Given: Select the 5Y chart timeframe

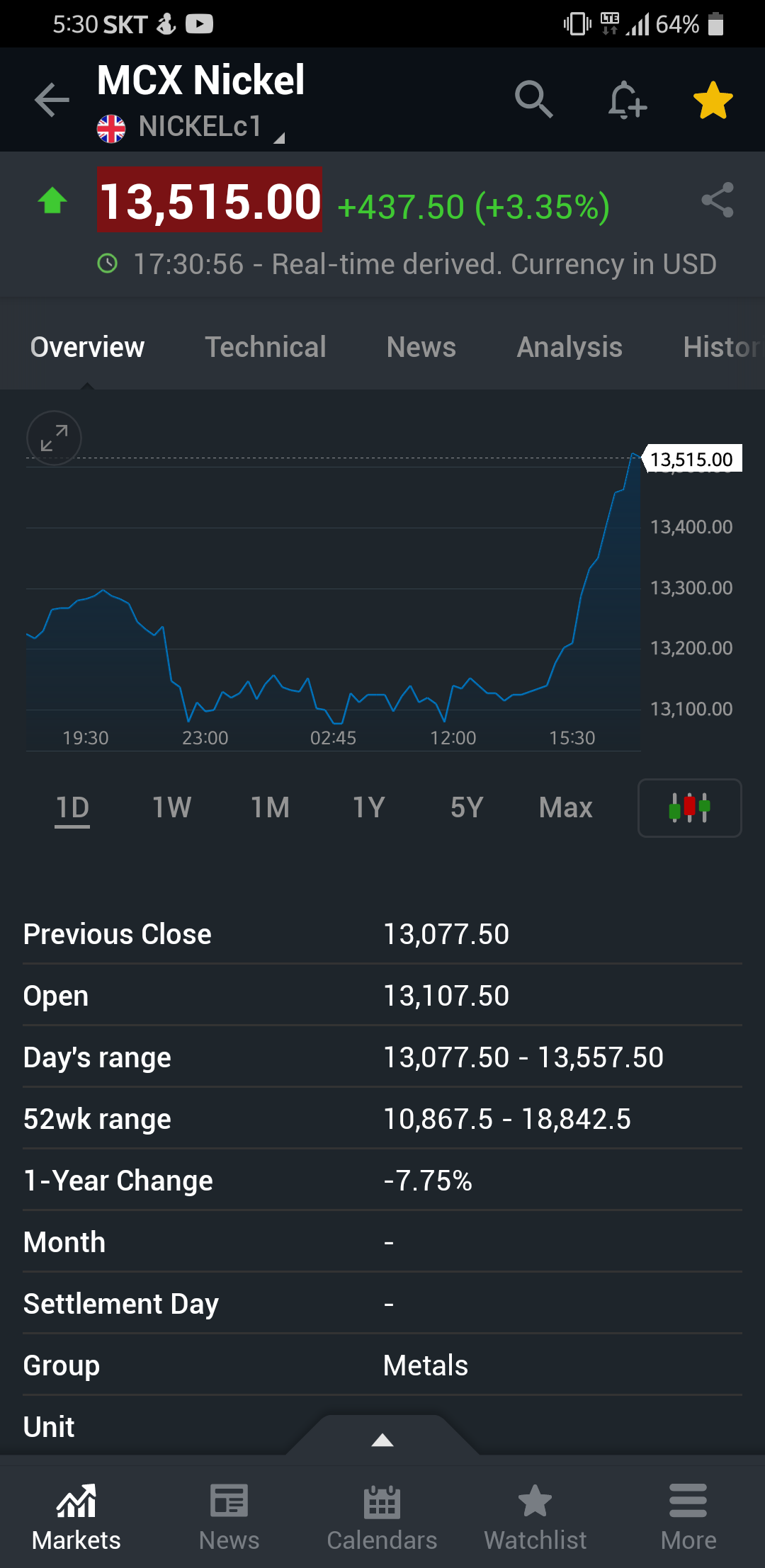Looking at the screenshot, I should 467,807.
